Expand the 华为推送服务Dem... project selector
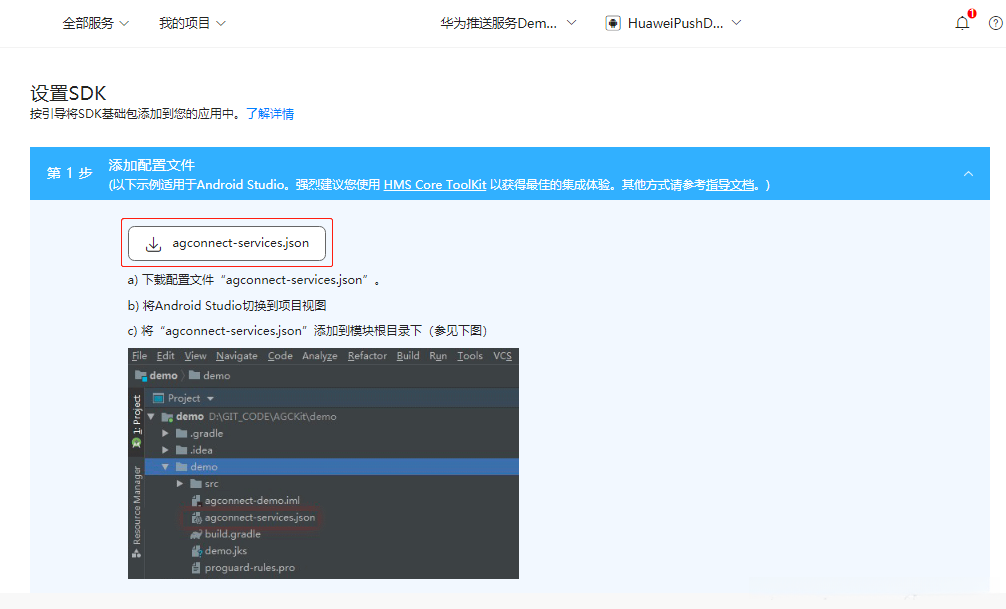 pos(508,23)
